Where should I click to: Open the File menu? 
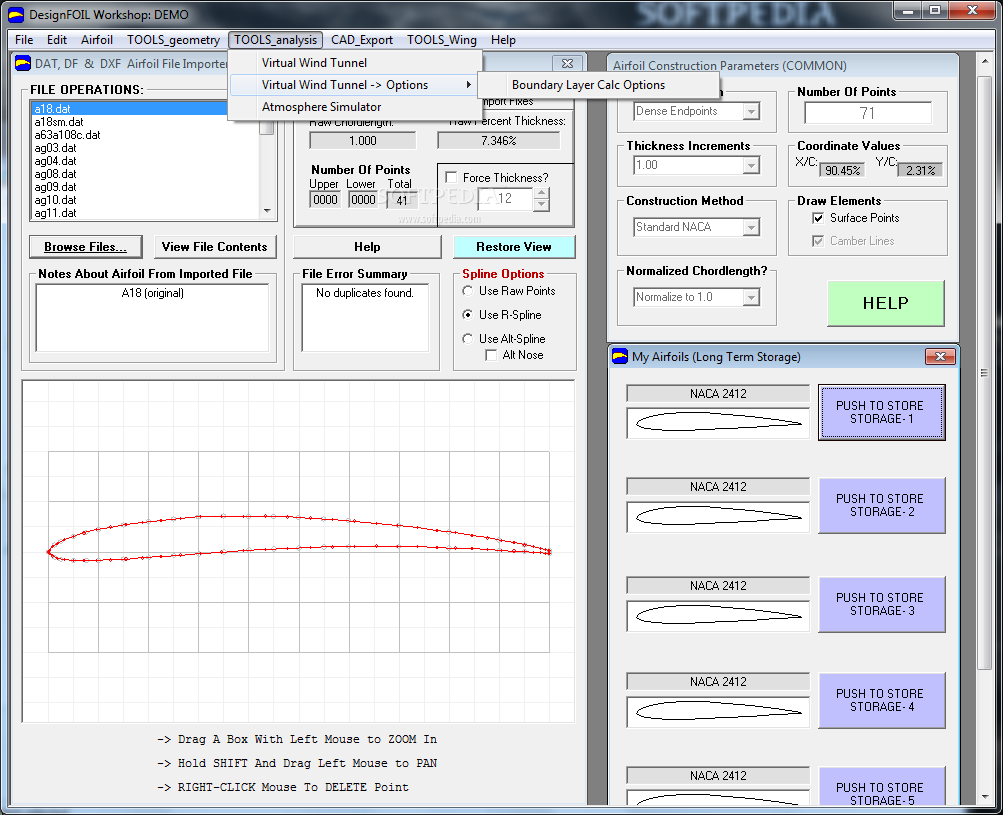(x=24, y=40)
